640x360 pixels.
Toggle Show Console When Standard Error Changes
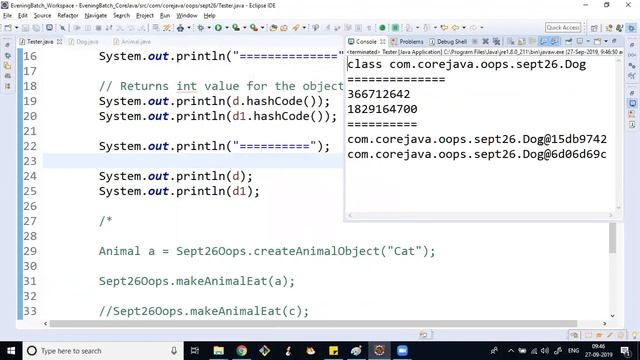pyautogui.click(x=554, y=41)
